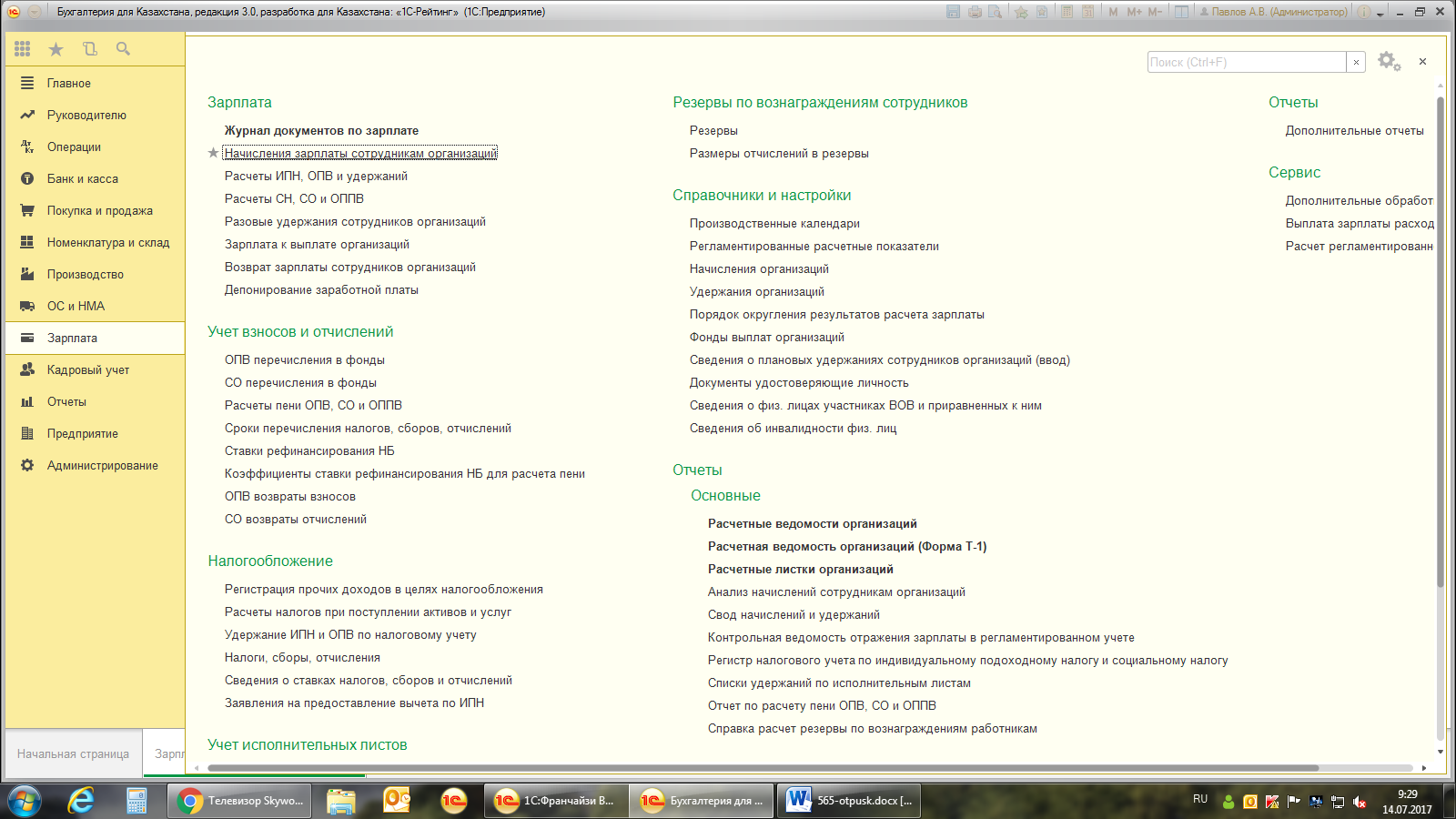The image size is (1456, 819).
Task: Click the horizontal scrollbar at the bottom
Action: 763,768
